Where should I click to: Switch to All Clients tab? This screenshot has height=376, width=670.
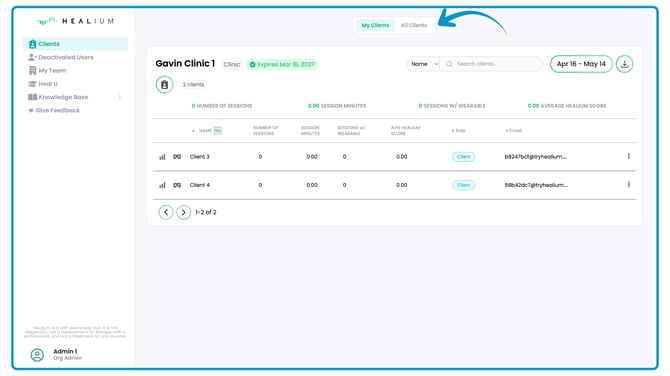(x=414, y=25)
